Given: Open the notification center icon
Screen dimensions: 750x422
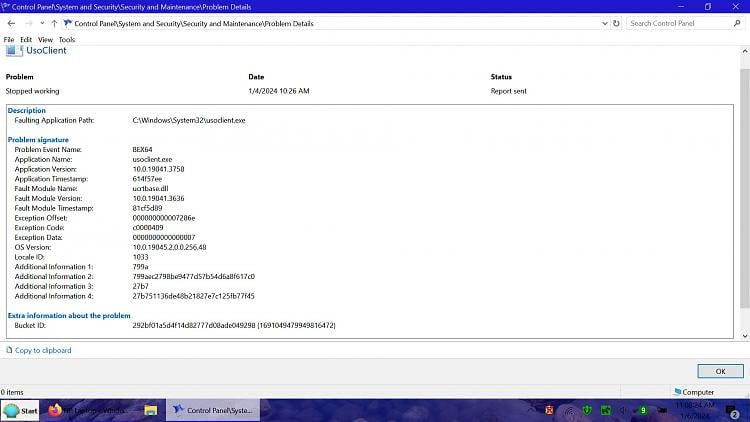Looking at the screenshot, I should (732, 411).
